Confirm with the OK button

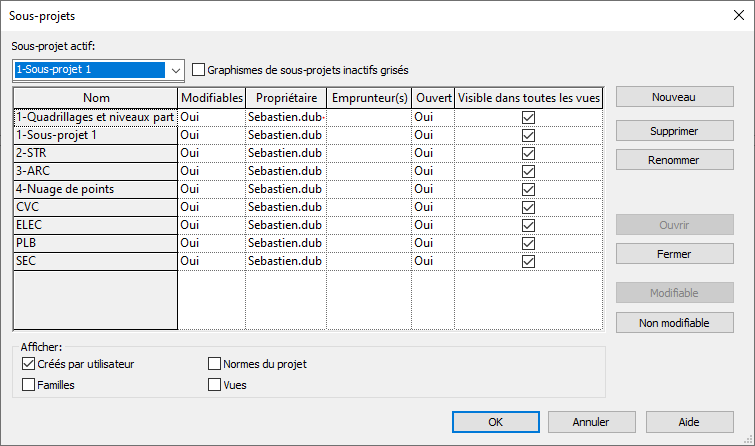495,422
